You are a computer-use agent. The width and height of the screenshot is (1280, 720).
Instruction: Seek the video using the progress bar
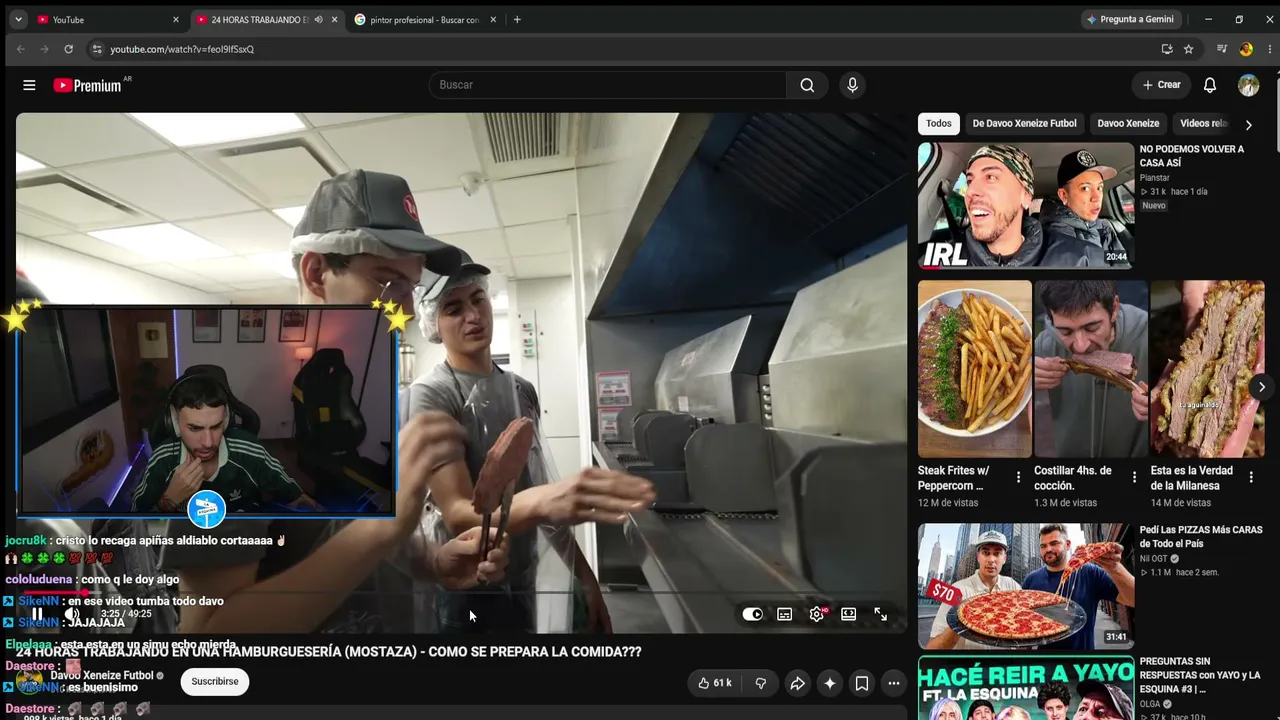[x=461, y=592]
